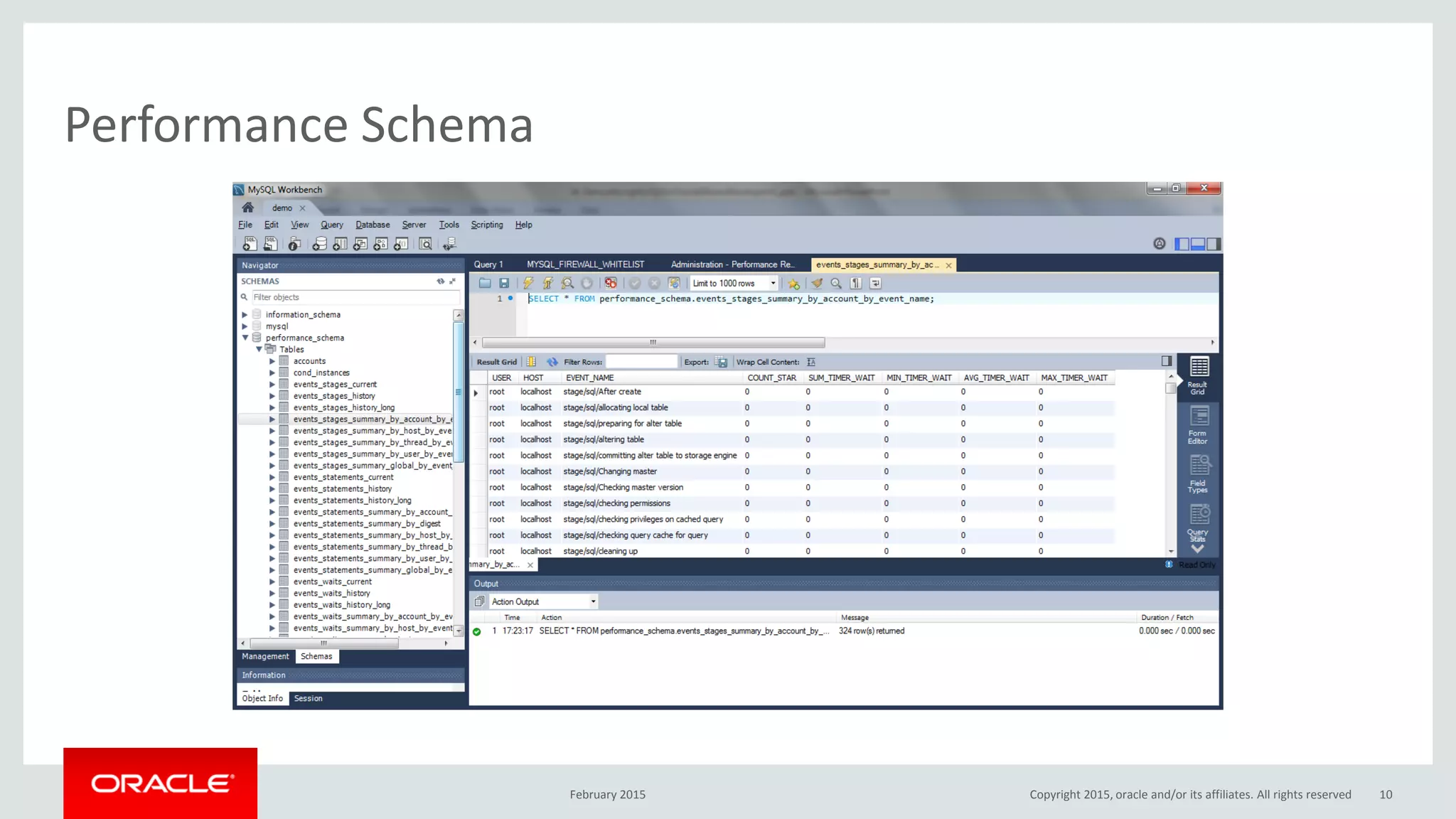
Task: Create a new stored procedure icon
Action: click(x=381, y=244)
